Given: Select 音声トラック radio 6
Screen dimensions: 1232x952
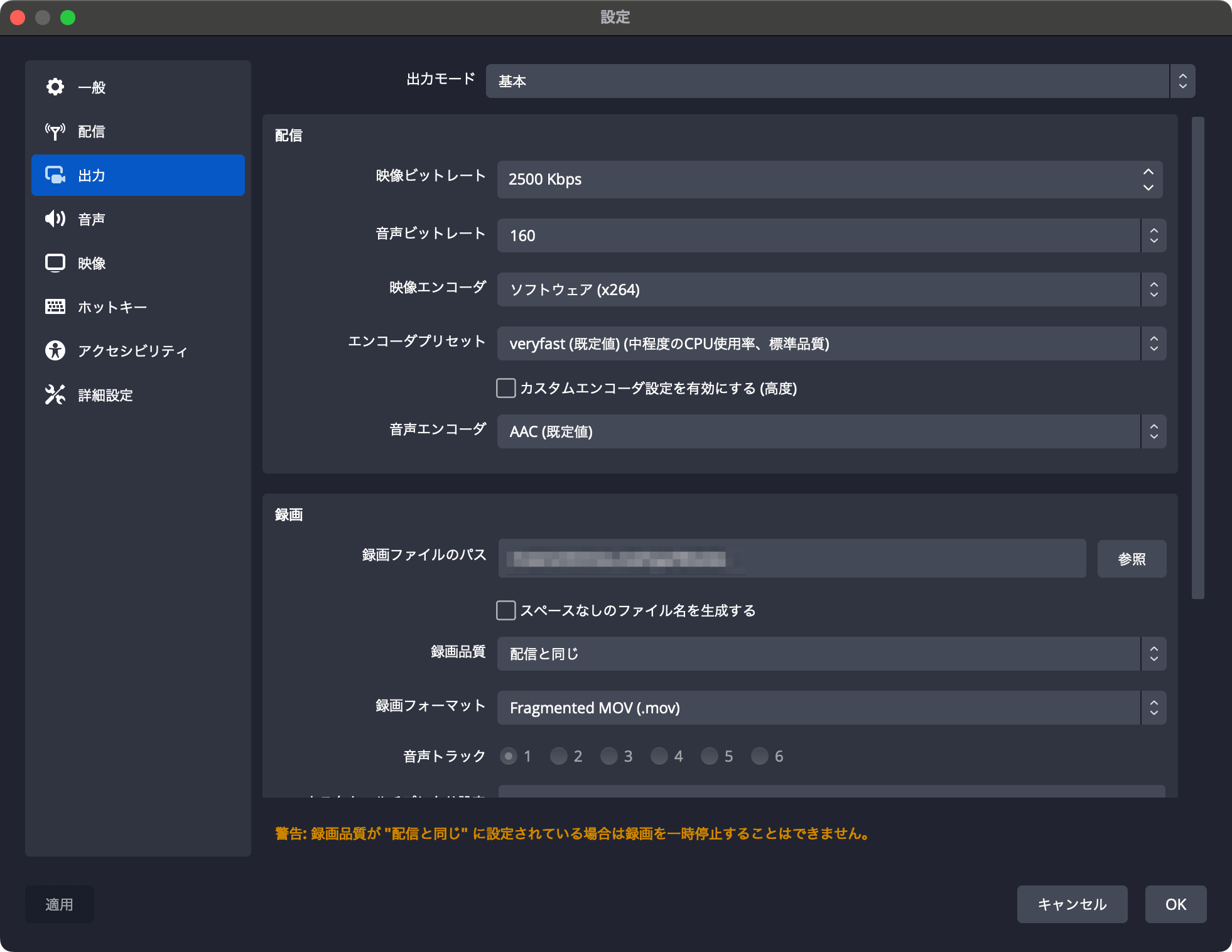Looking at the screenshot, I should [760, 756].
